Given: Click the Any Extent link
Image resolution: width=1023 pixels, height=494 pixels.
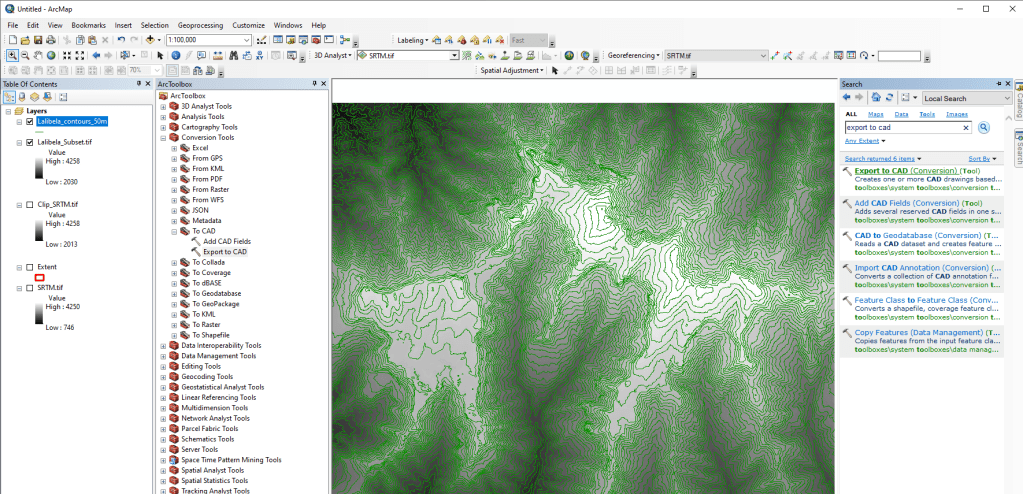Looking at the screenshot, I should tap(863, 141).
